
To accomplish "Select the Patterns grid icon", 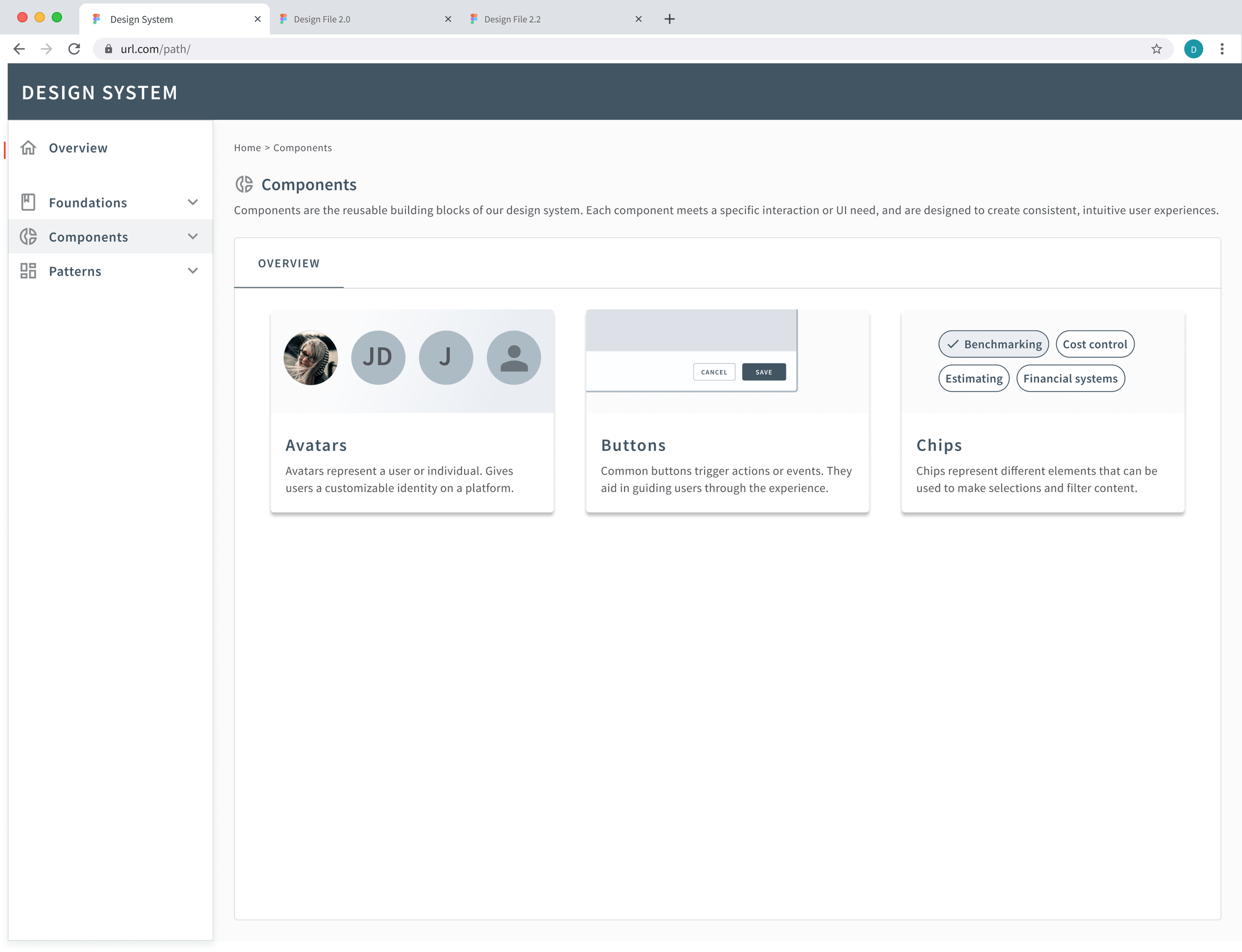I will pyautogui.click(x=28, y=271).
